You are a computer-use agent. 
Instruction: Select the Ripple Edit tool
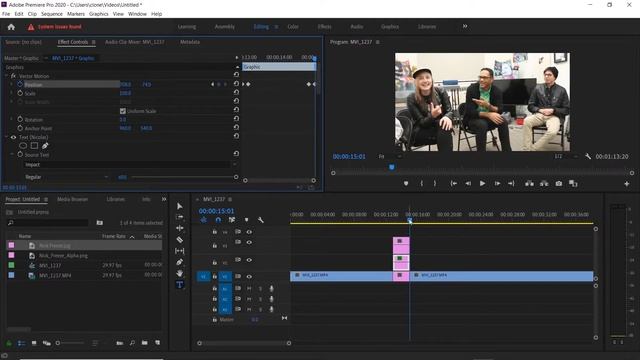(180, 228)
